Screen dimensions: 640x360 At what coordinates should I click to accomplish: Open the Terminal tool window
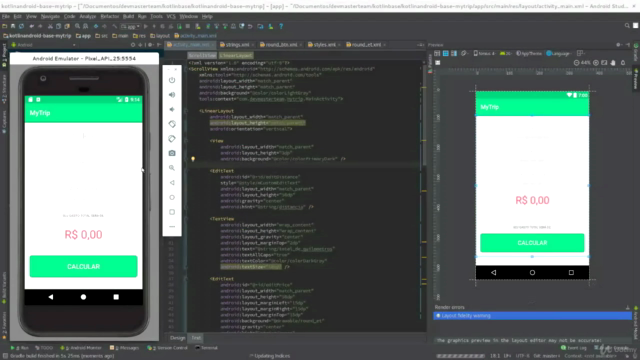[x=207, y=348]
